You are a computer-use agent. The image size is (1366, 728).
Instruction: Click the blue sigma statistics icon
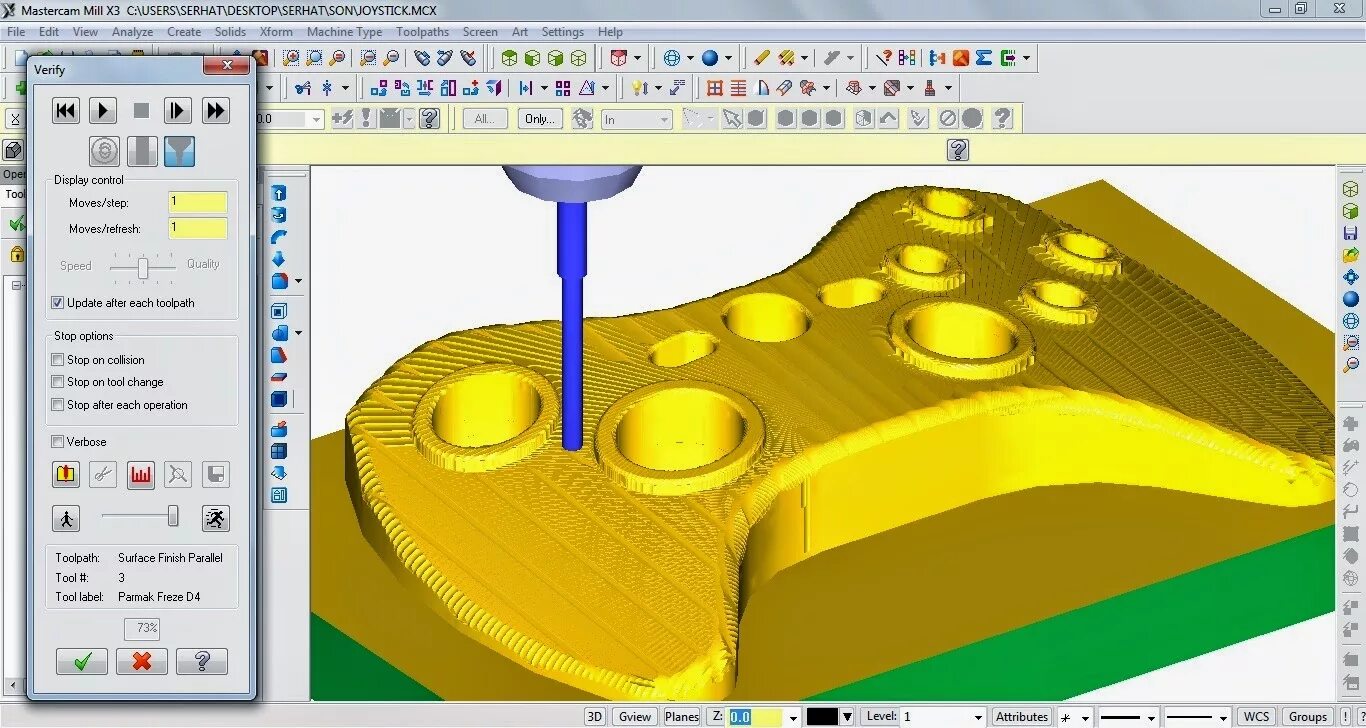pos(984,58)
